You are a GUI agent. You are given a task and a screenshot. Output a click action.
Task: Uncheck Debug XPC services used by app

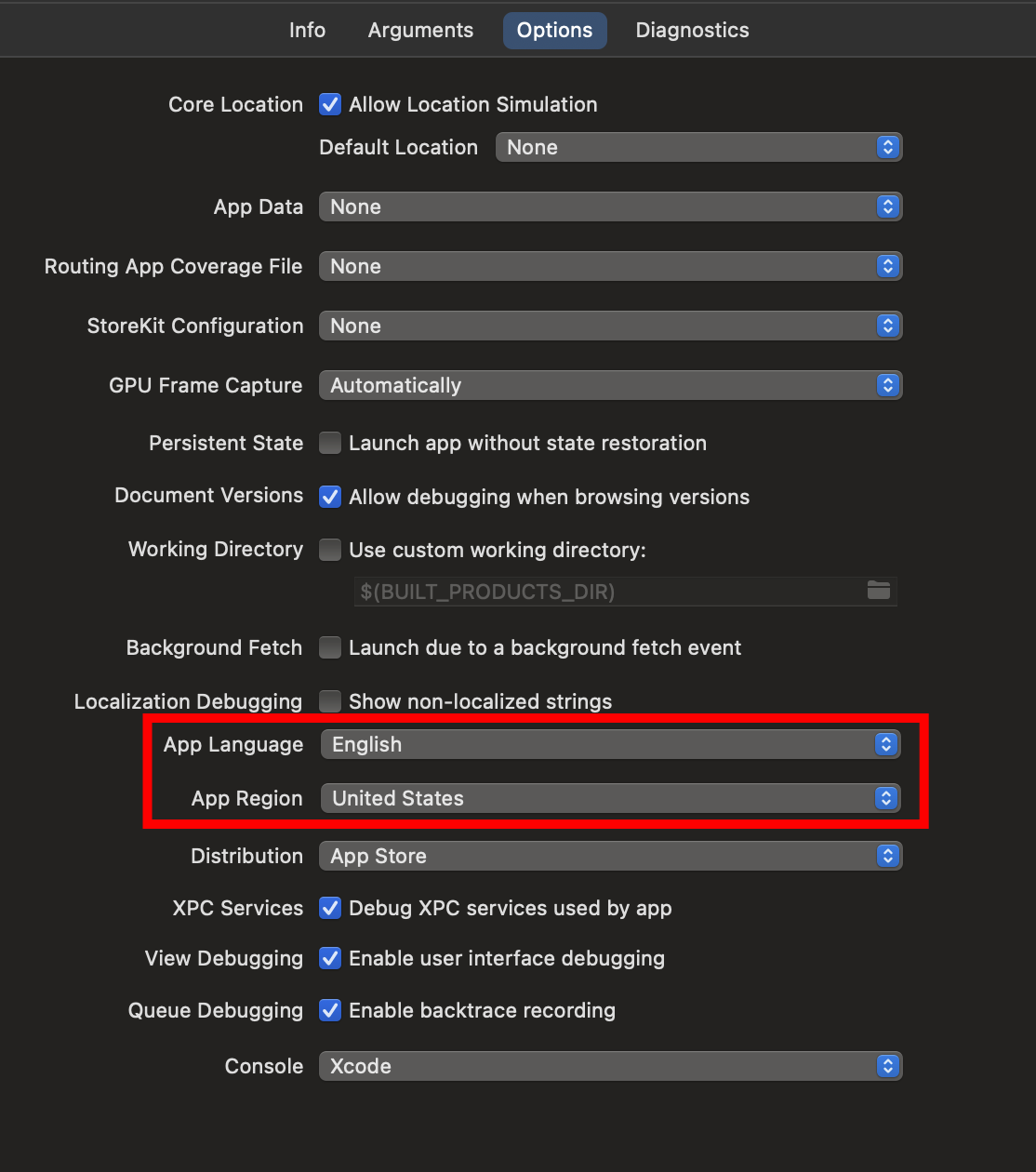[x=330, y=908]
